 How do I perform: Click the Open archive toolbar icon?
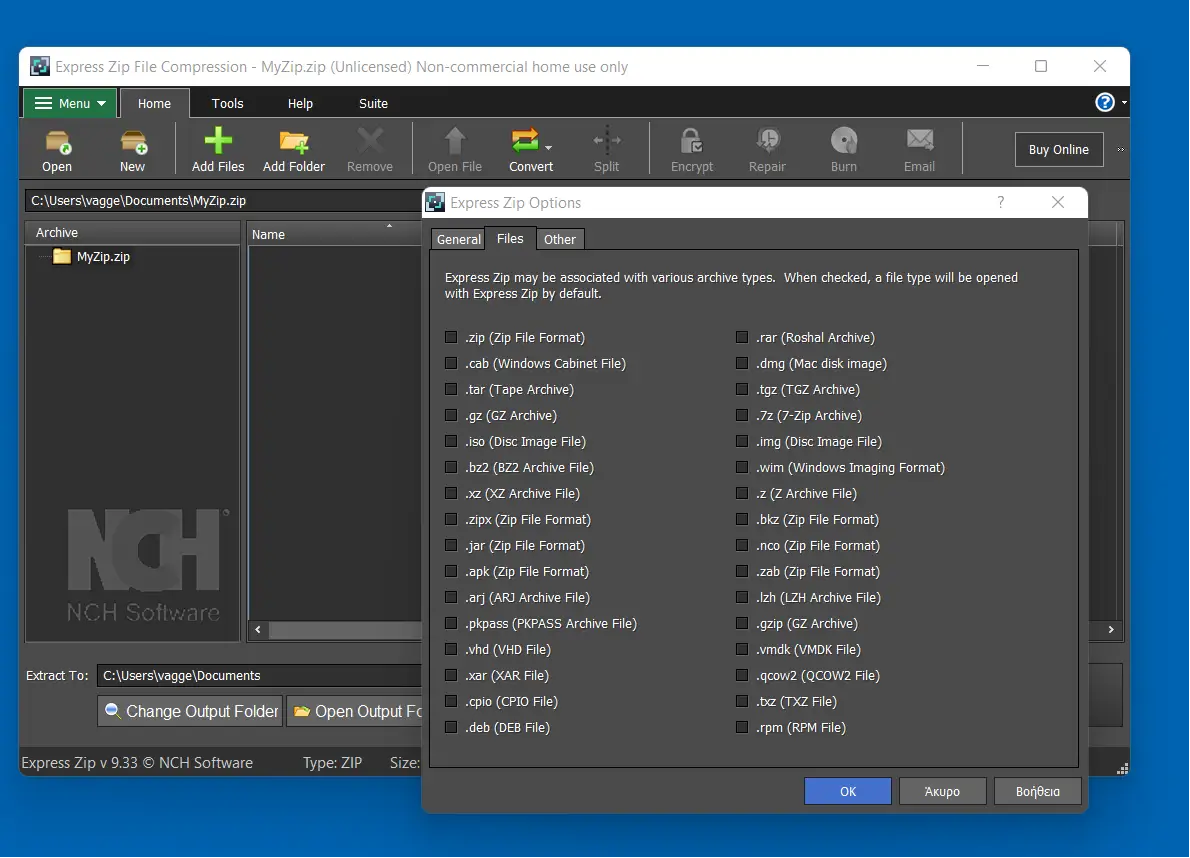[57, 141]
